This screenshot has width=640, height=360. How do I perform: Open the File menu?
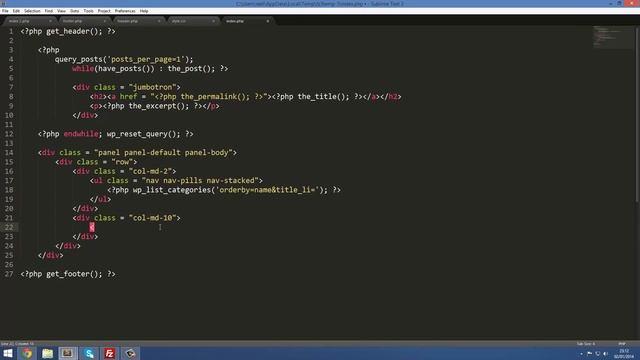click(x=5, y=11)
